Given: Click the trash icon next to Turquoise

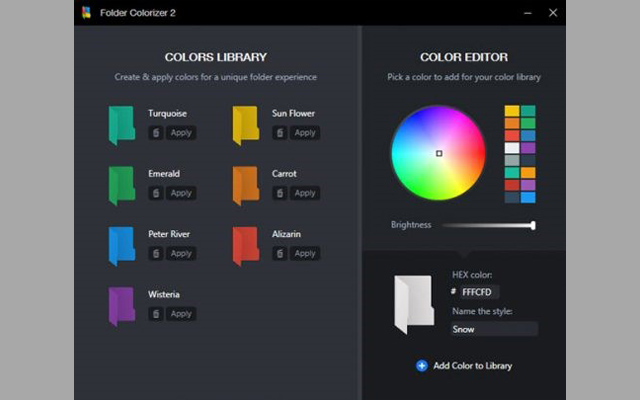Looking at the screenshot, I should coord(156,133).
